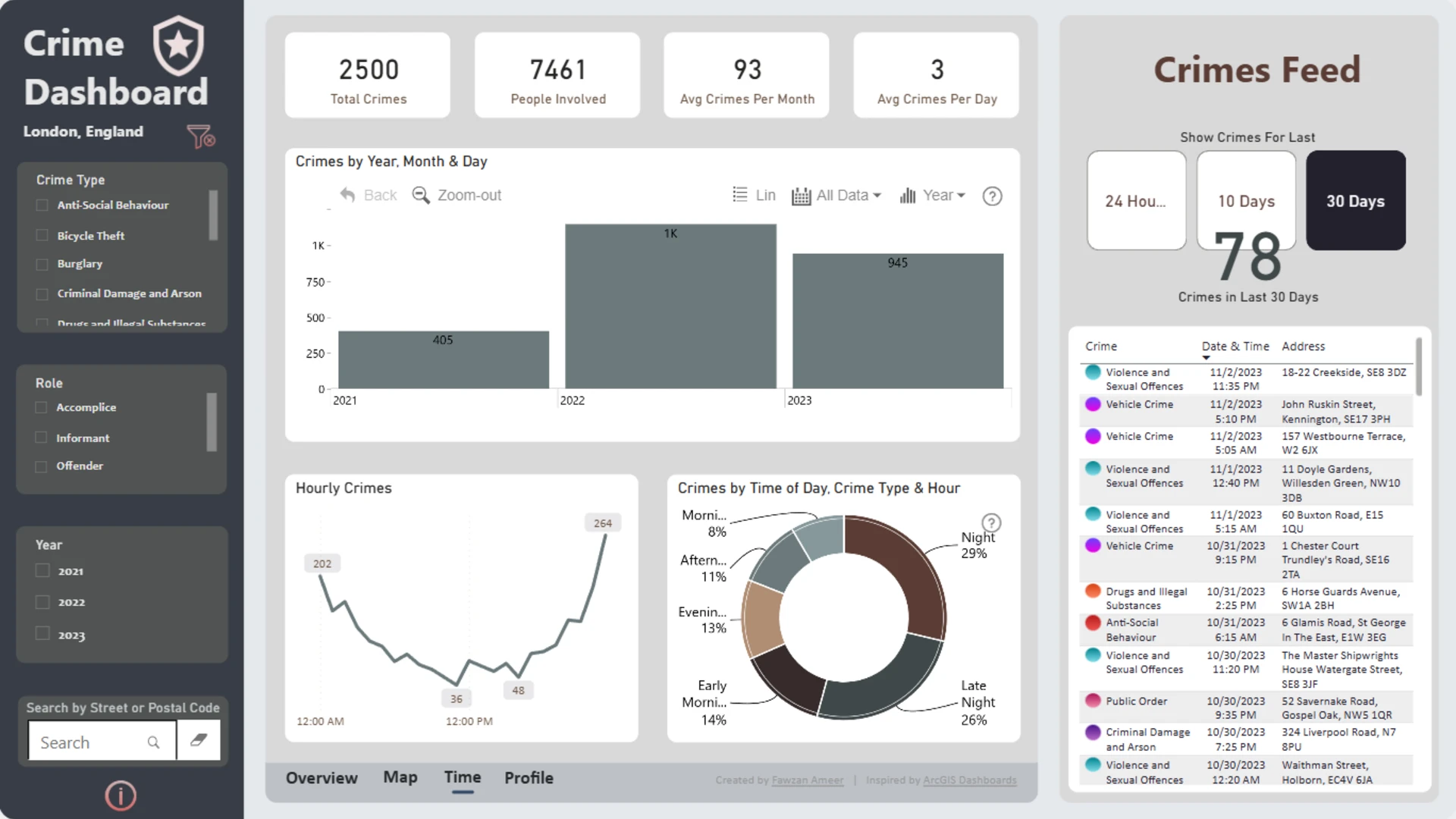Check the Bicycle Theft checkbox
The height and width of the screenshot is (819, 1456).
[42, 235]
